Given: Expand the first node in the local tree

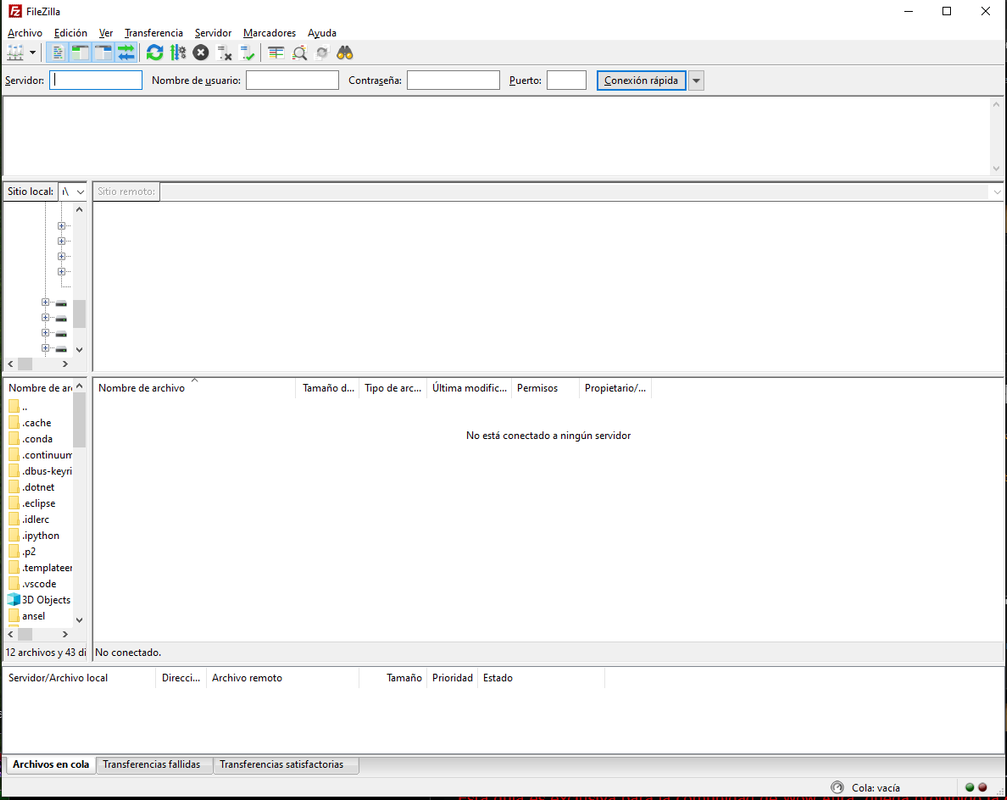Looking at the screenshot, I should [62, 226].
